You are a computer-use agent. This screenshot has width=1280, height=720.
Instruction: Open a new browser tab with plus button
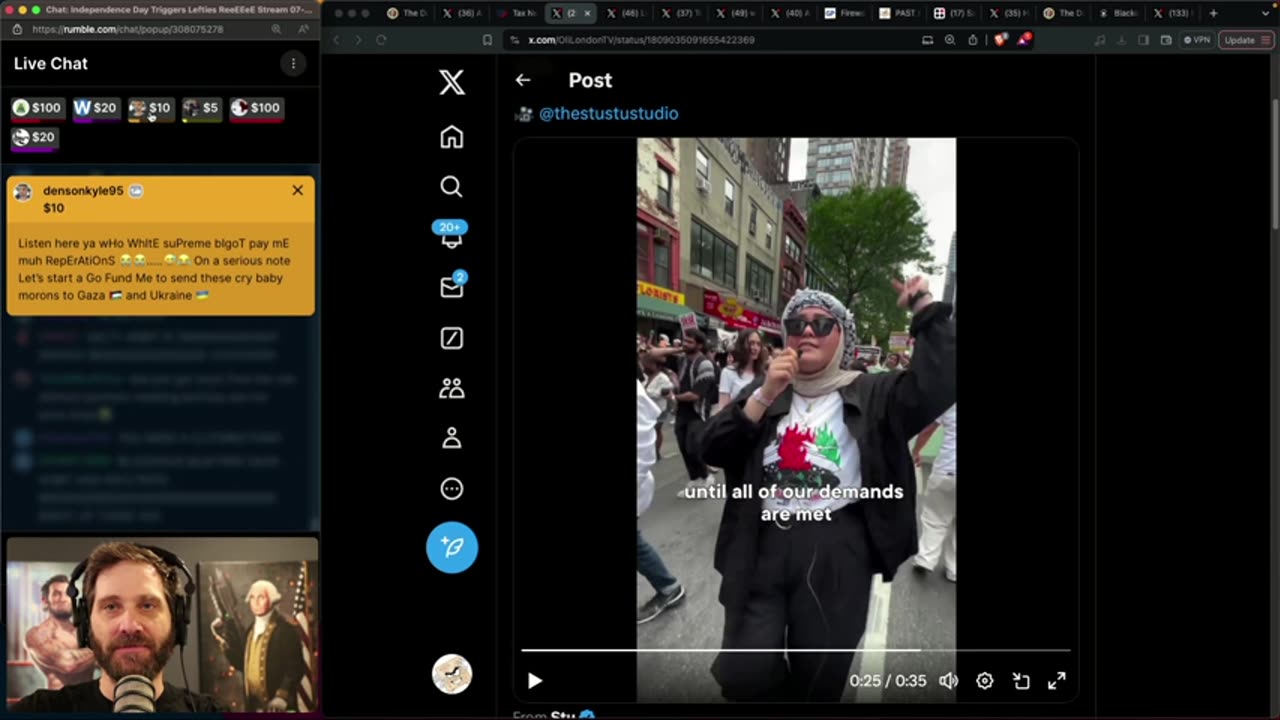pos(1213,13)
